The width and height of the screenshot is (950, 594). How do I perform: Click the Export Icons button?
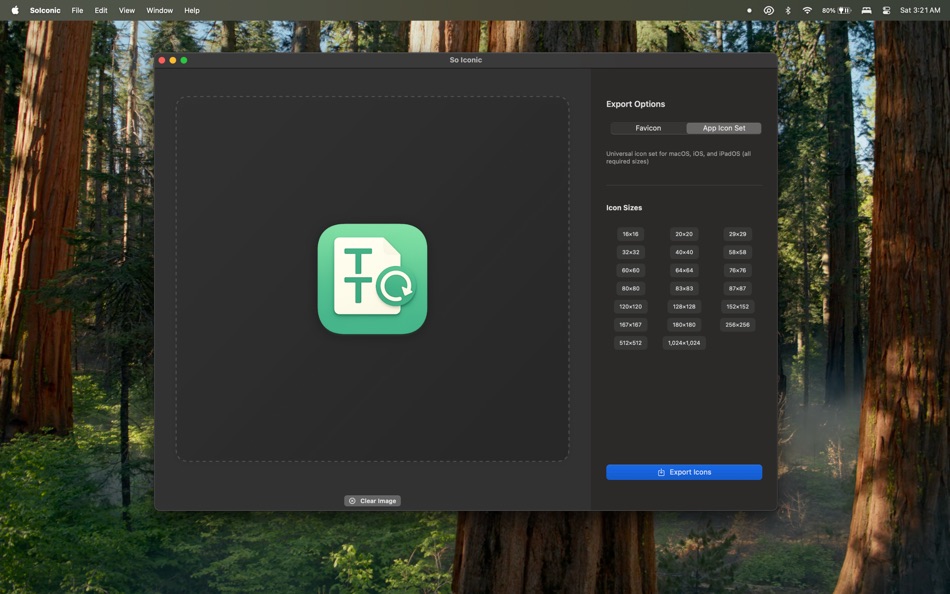683,471
